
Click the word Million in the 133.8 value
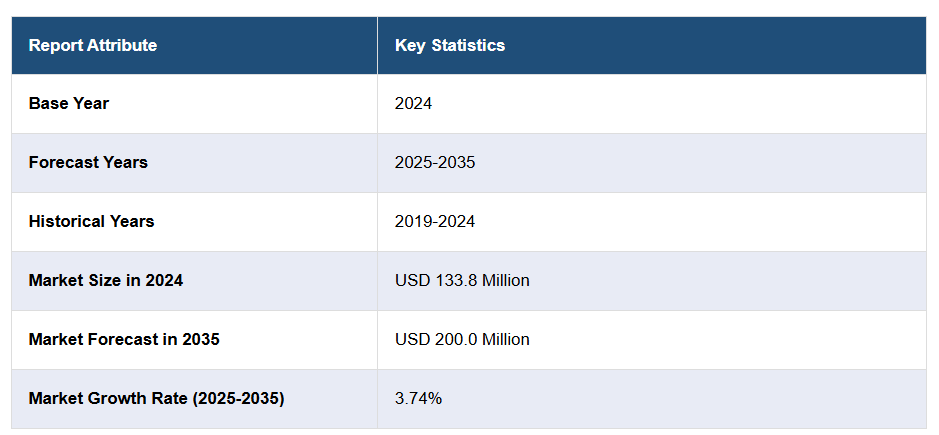[x=505, y=280]
